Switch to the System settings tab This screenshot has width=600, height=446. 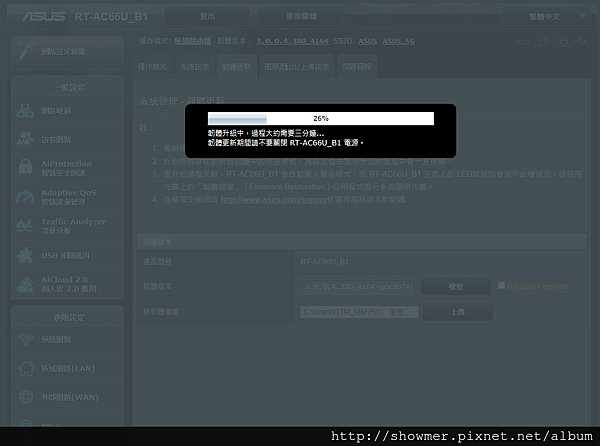pos(194,67)
